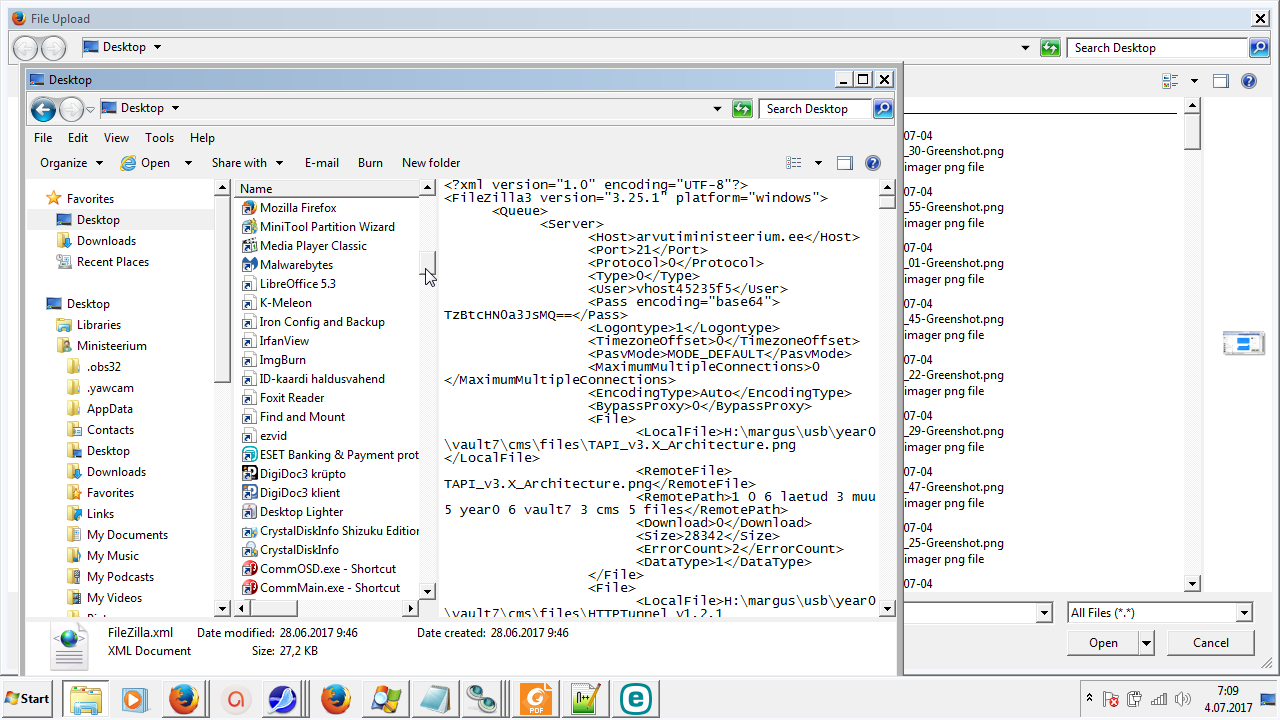Open Organize dropdown in Explorer toolbar
Image resolution: width=1280 pixels, height=720 pixels.
point(71,163)
